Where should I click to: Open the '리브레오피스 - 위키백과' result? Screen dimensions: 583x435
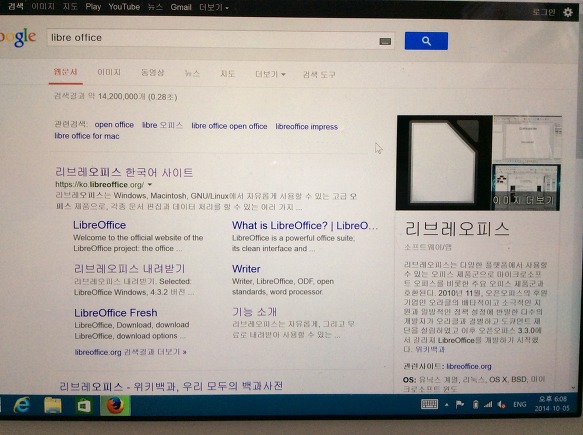point(171,386)
